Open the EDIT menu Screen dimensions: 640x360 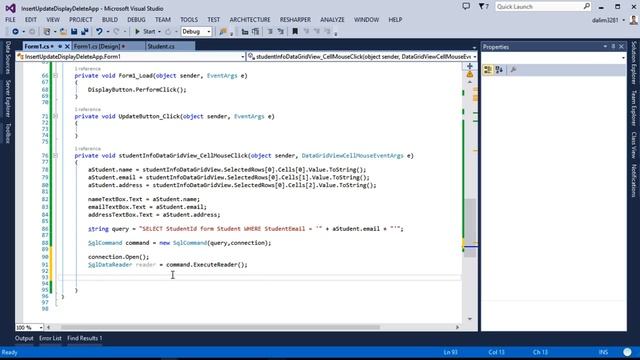pyautogui.click(x=31, y=20)
